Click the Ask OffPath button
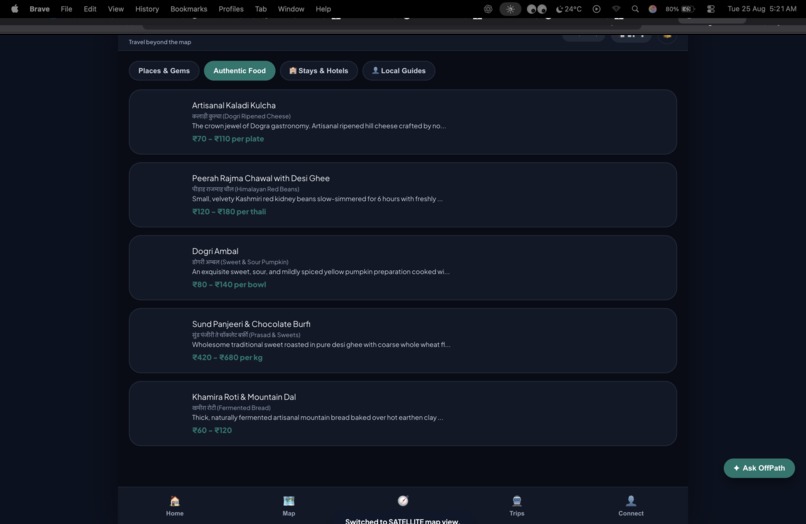Screen dimensions: 806x524 [759, 468]
